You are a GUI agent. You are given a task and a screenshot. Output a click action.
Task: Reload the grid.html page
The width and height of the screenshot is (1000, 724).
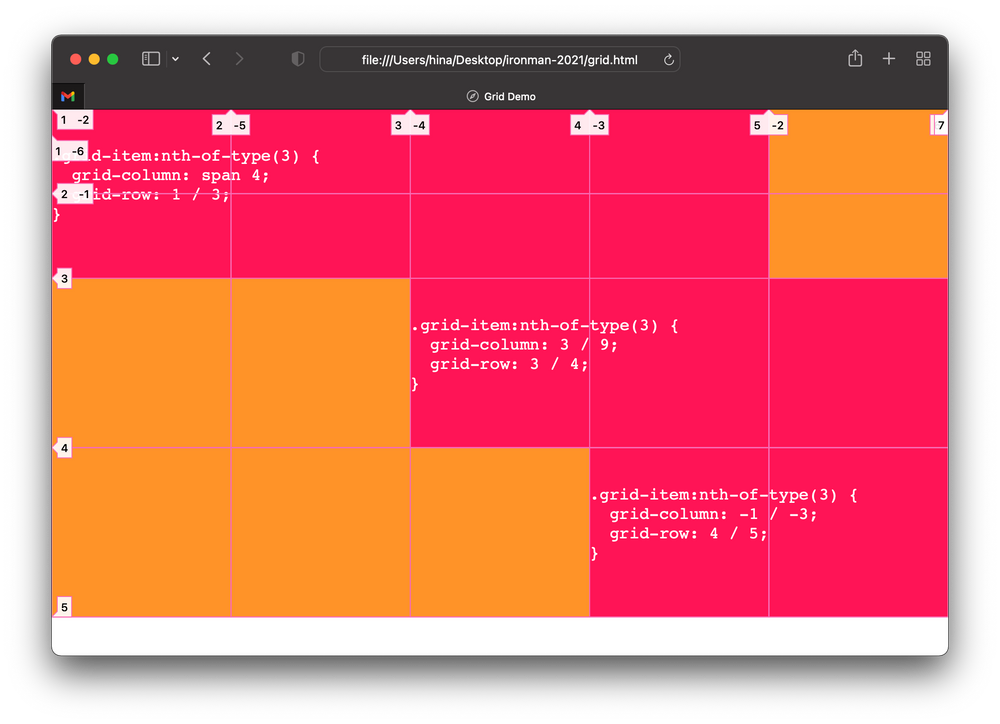[669, 58]
